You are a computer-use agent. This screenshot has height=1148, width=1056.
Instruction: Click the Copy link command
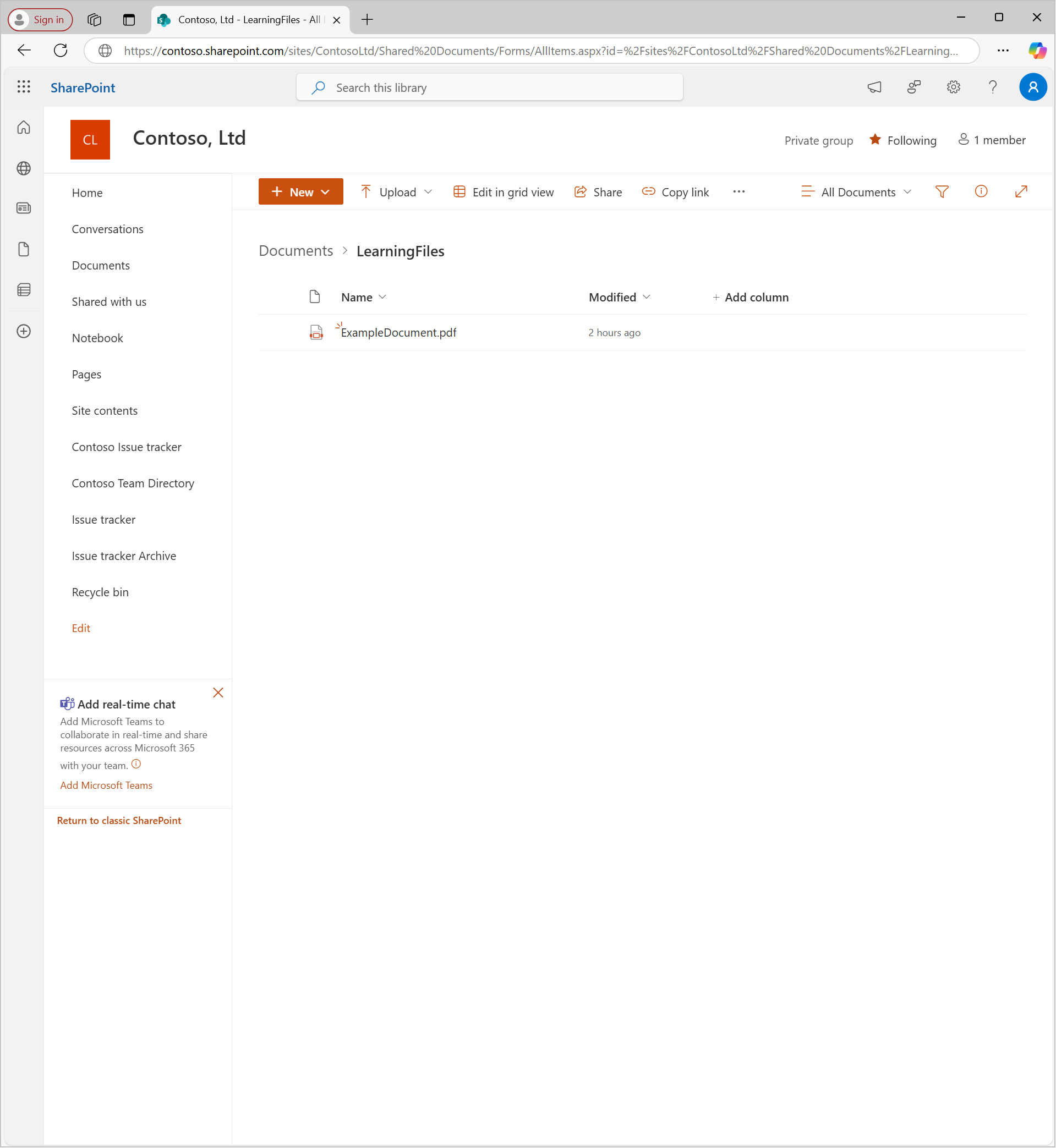coord(675,192)
